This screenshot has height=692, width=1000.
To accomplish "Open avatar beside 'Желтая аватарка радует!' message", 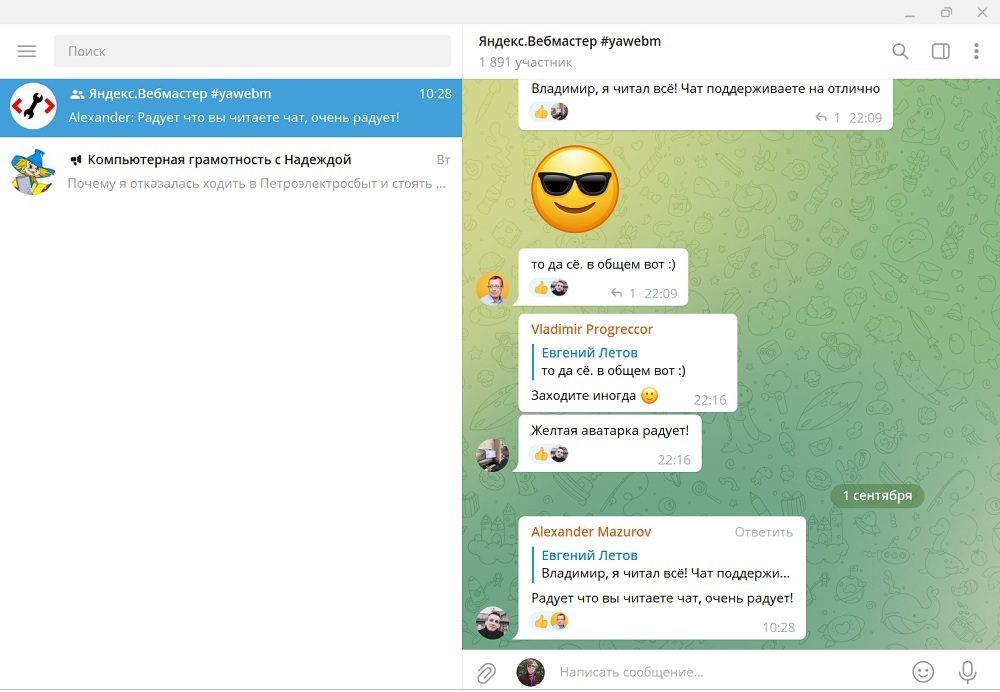I will click(493, 455).
